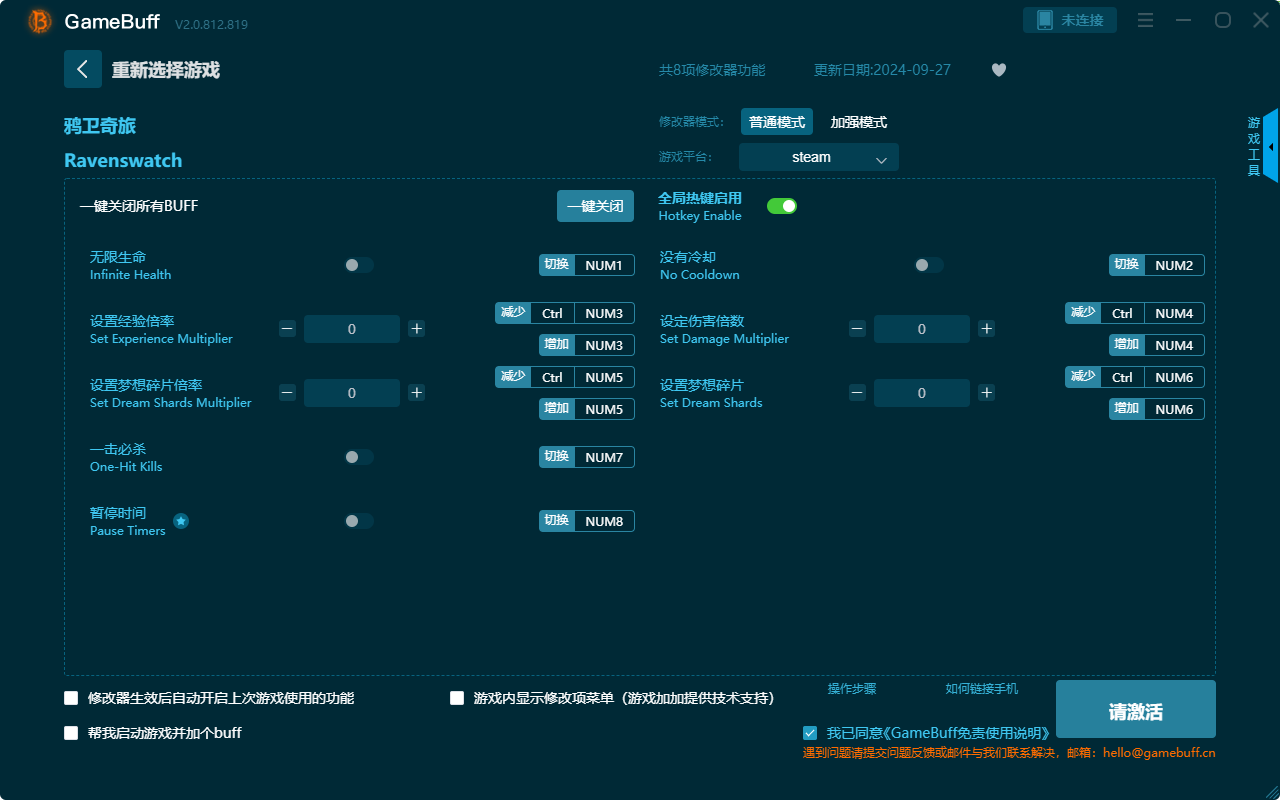
Task: Collapse the 游戏工具 side panel
Action: click(1269, 145)
